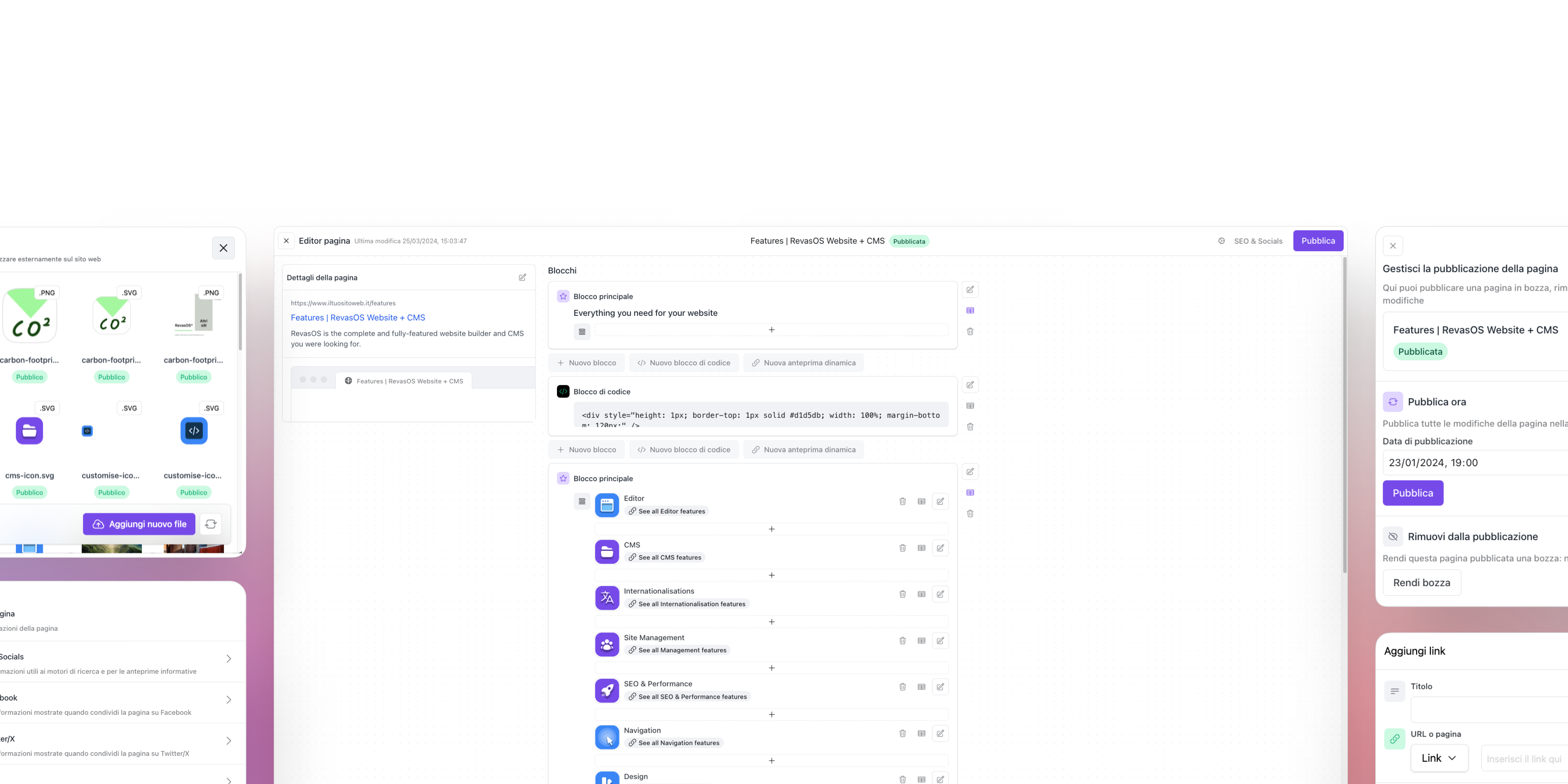
Task: Select the cms-icon.svg thumbnail
Action: pyautogui.click(x=29, y=431)
